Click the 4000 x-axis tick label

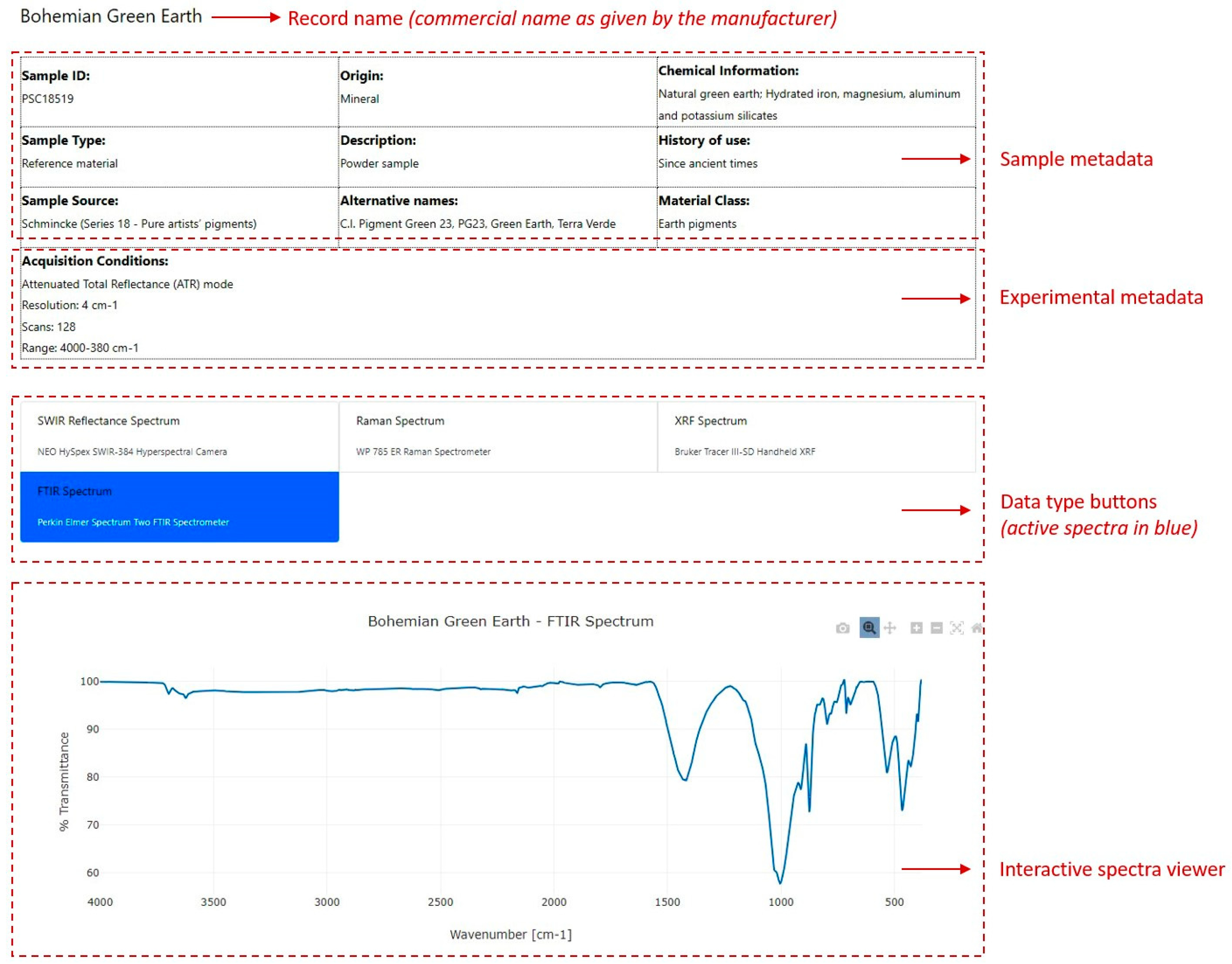pyautogui.click(x=100, y=902)
